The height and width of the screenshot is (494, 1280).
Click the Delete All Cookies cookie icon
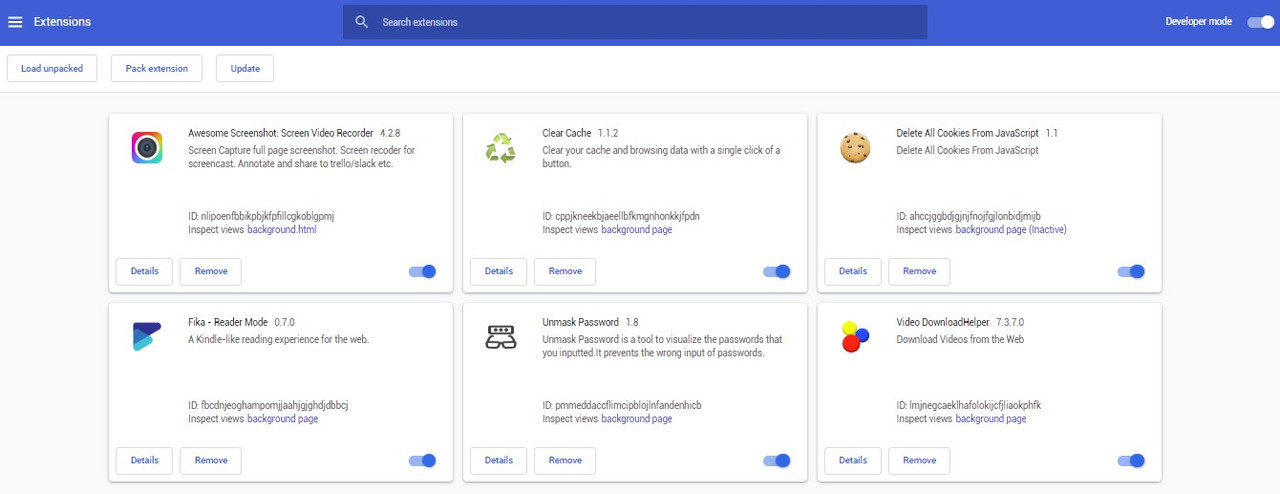click(855, 148)
